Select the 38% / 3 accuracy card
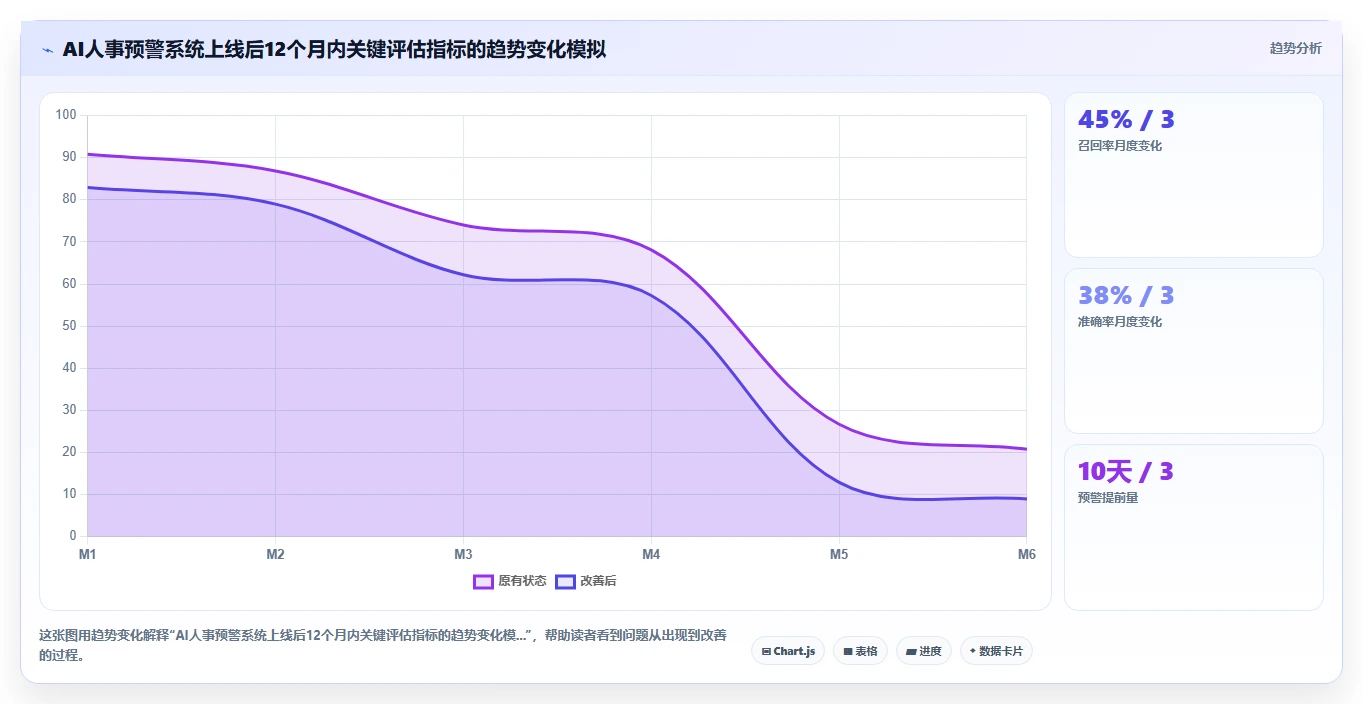Viewport: 1363px width, 704px height. [x=1194, y=351]
